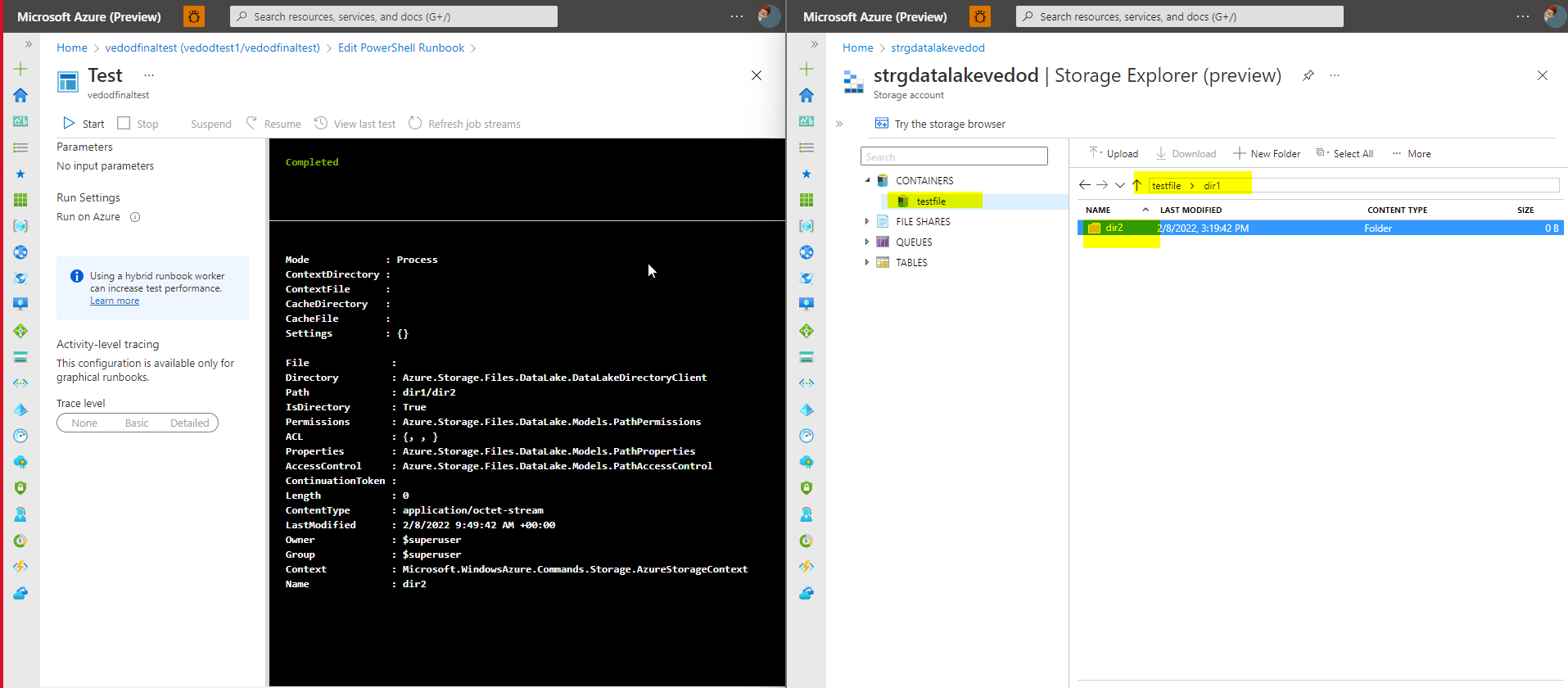The width and height of the screenshot is (1568, 688).
Task: Set trace level to None
Action: [x=84, y=423]
